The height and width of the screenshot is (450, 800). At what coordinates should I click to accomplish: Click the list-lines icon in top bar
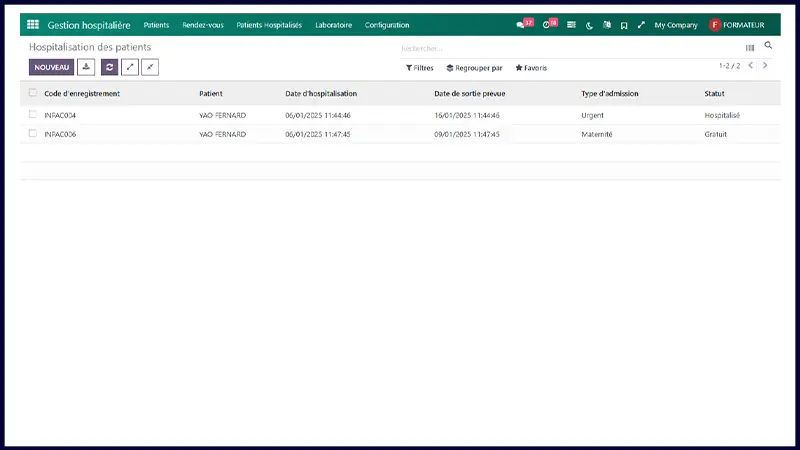coord(571,24)
